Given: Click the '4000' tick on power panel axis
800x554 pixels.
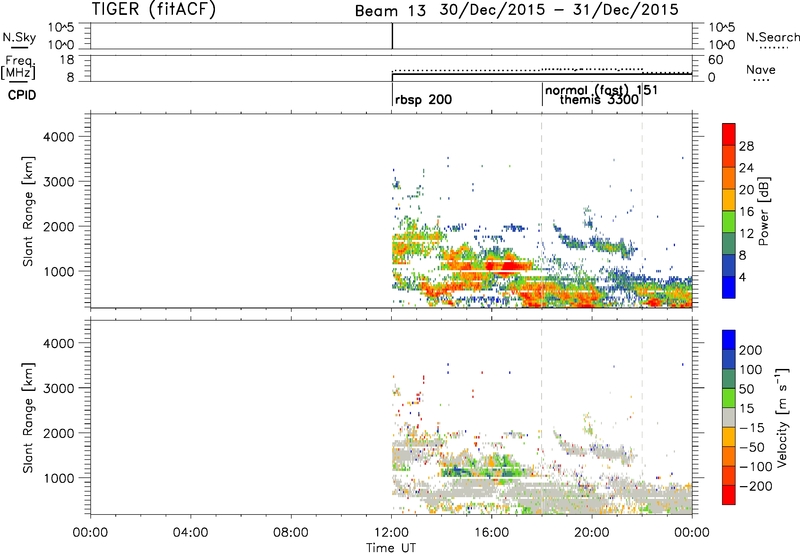Looking at the screenshot, I should pyautogui.click(x=59, y=137).
